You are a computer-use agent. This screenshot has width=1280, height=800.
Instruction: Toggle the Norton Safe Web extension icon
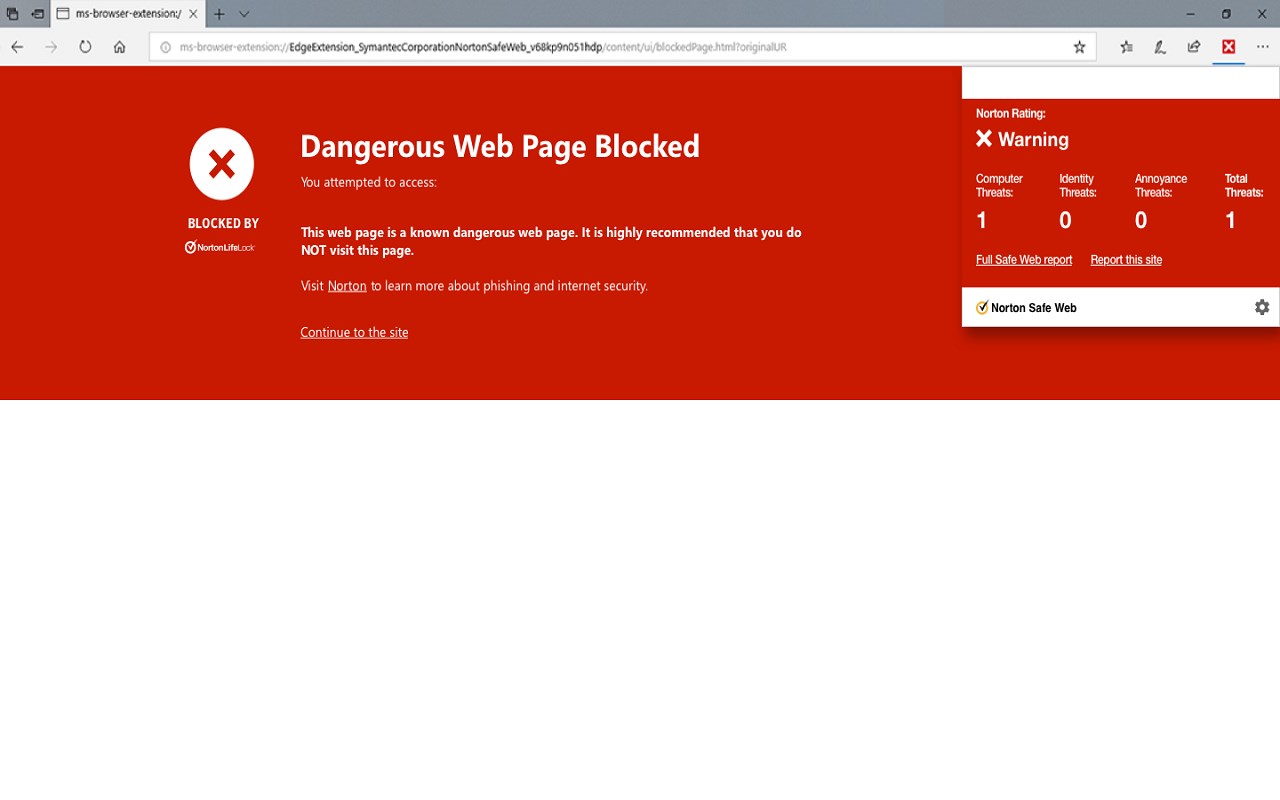click(x=1228, y=47)
